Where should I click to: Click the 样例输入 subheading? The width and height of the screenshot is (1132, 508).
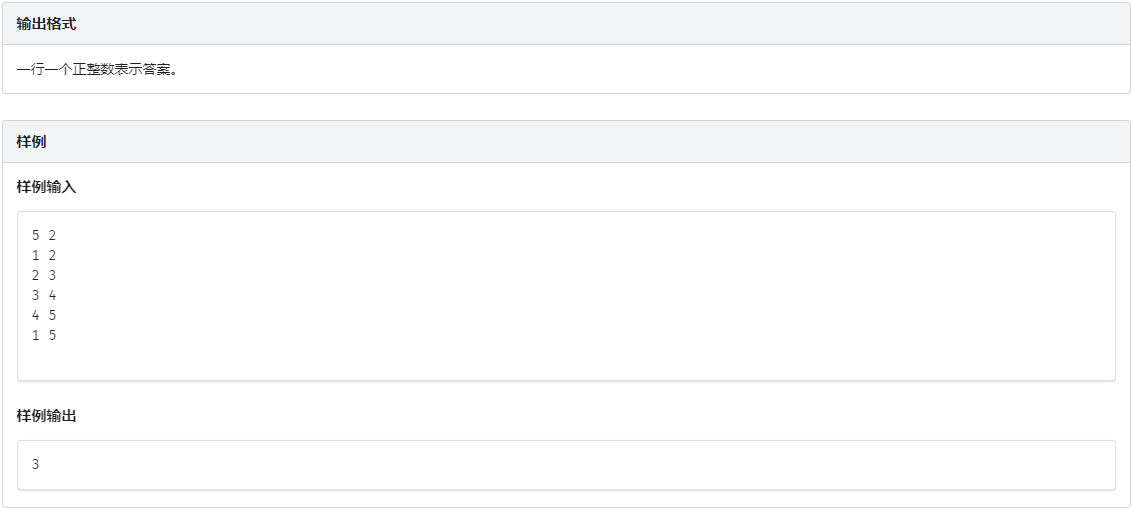(46, 187)
